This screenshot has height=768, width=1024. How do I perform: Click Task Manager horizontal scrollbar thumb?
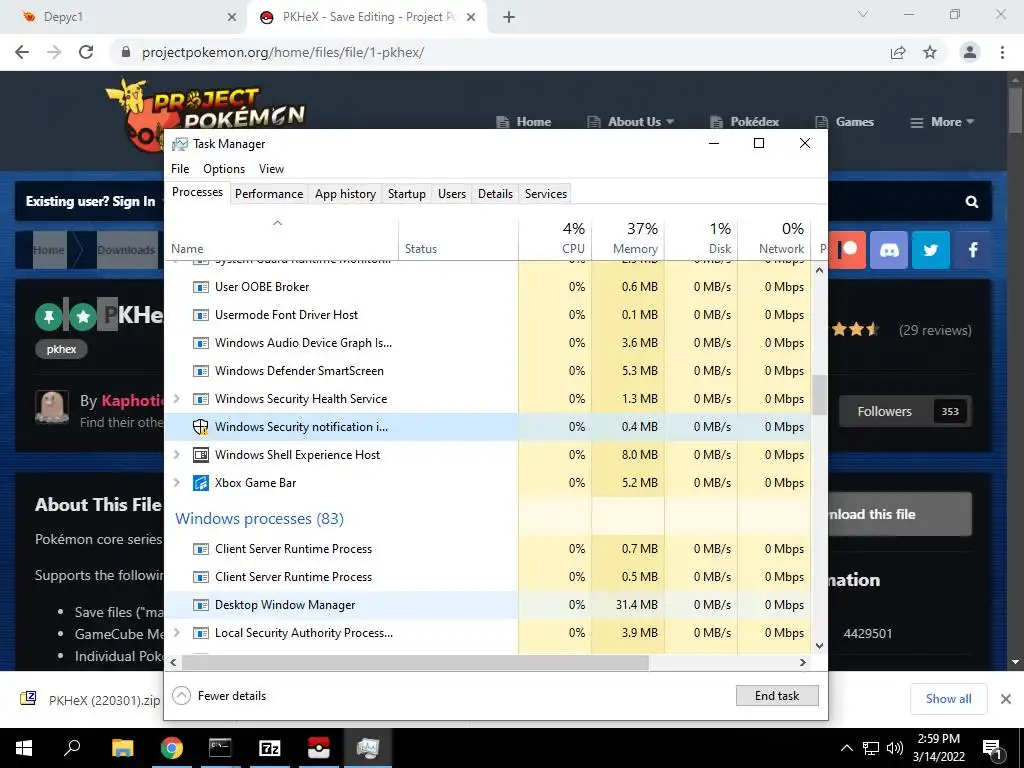pyautogui.click(x=415, y=662)
